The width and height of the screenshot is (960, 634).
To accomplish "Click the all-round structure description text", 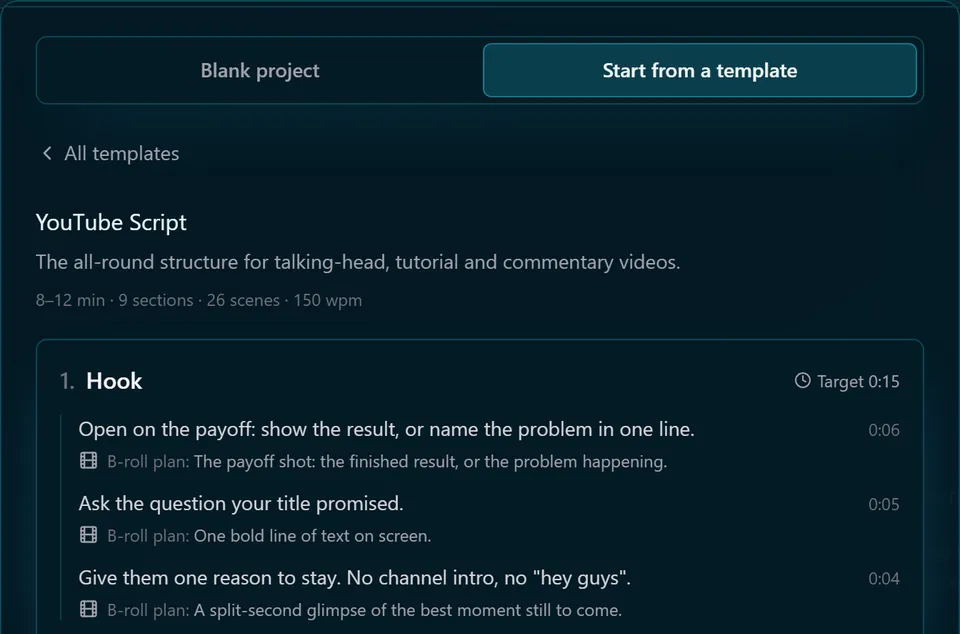I will click(x=358, y=263).
